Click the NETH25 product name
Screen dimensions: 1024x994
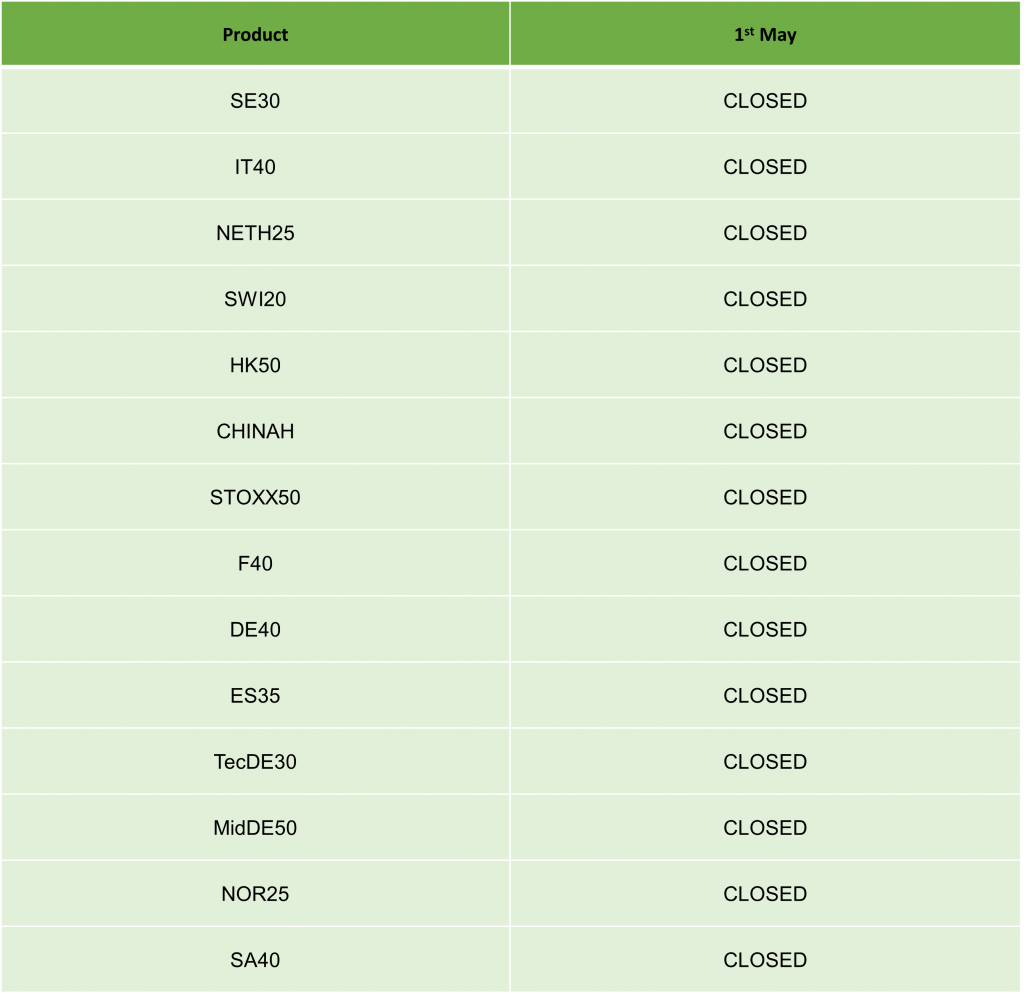(x=255, y=233)
